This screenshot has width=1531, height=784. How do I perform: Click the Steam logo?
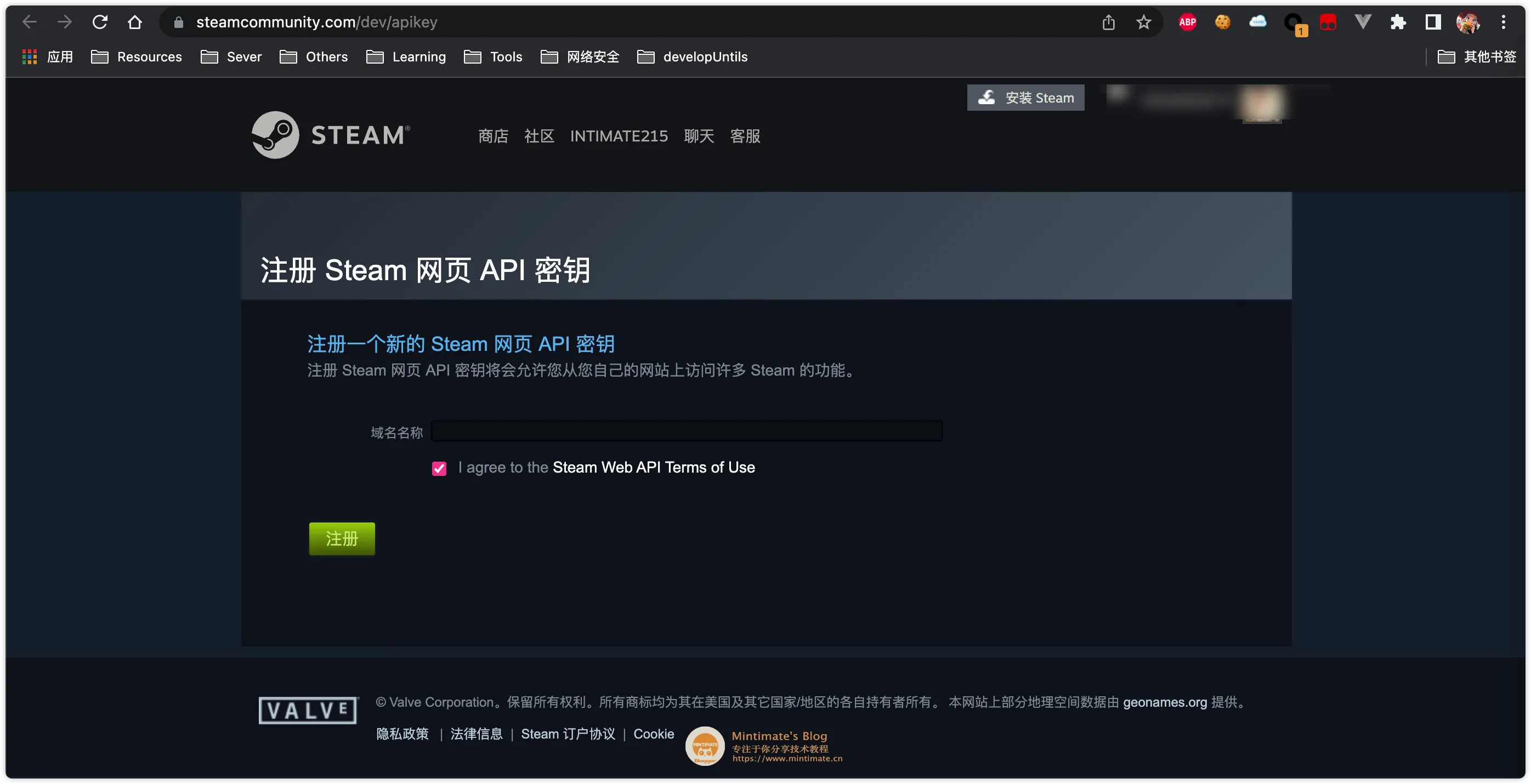[331, 135]
